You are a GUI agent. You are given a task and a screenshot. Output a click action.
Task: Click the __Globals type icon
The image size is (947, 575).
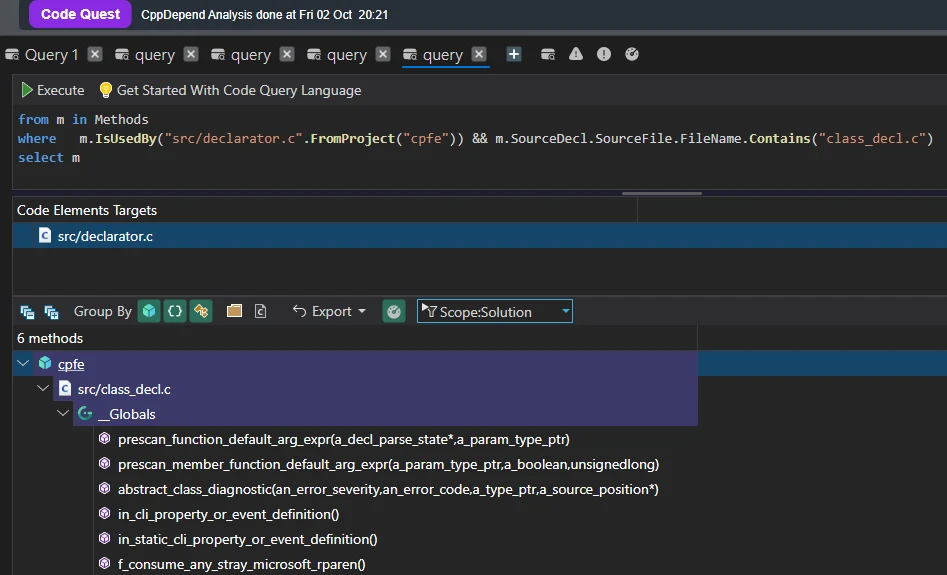pos(85,413)
